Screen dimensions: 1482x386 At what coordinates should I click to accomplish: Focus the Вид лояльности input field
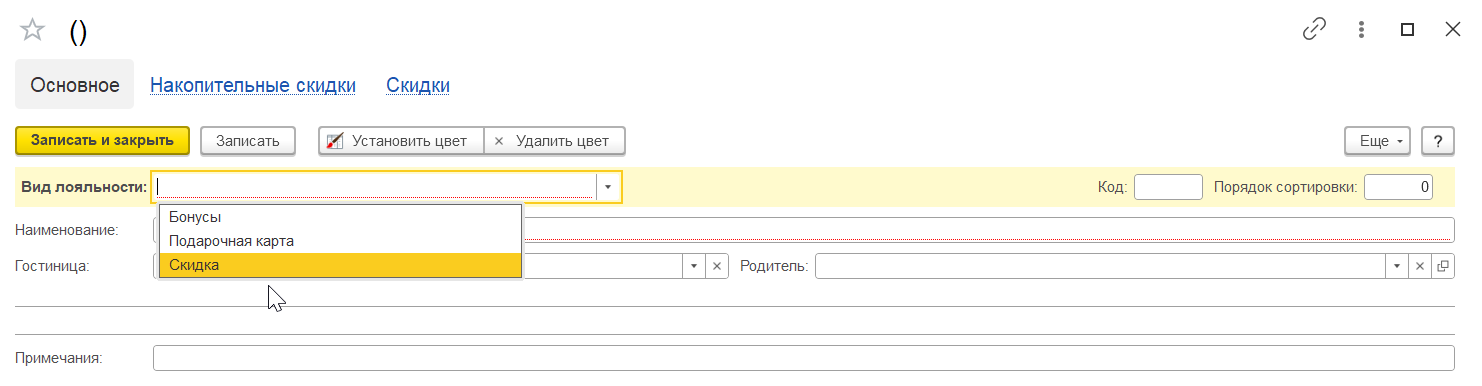pyautogui.click(x=375, y=187)
